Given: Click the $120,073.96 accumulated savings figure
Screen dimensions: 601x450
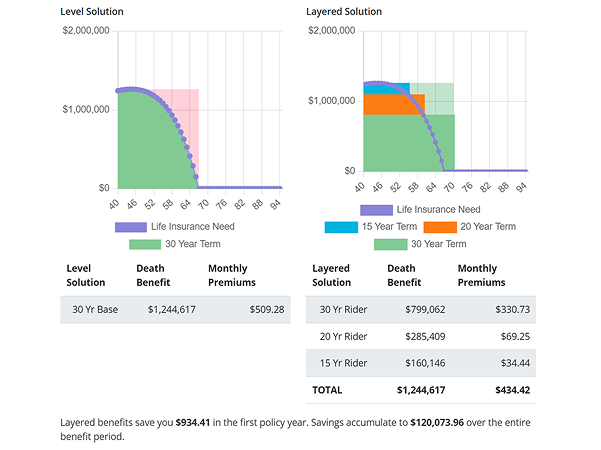Looking at the screenshot, I should tap(447, 423).
